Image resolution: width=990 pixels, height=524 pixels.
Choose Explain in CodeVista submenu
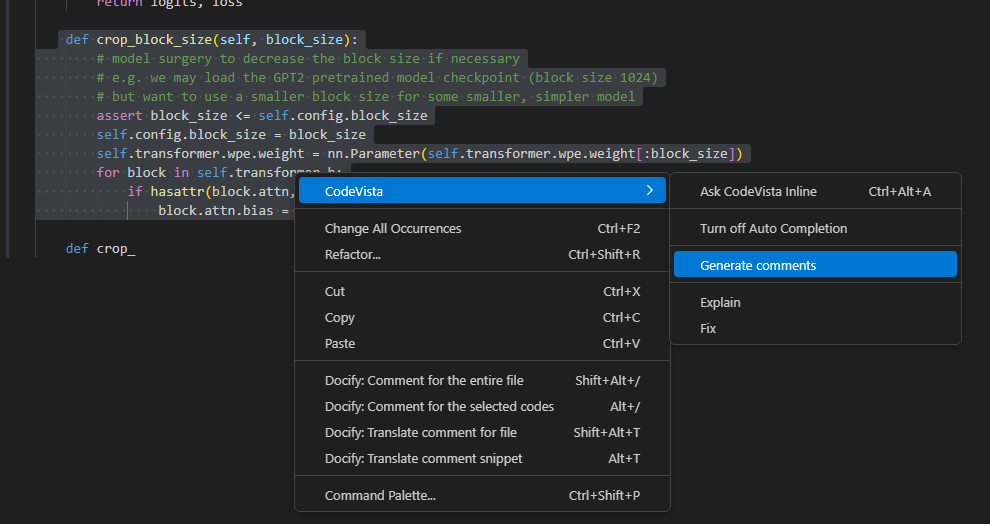point(815,302)
